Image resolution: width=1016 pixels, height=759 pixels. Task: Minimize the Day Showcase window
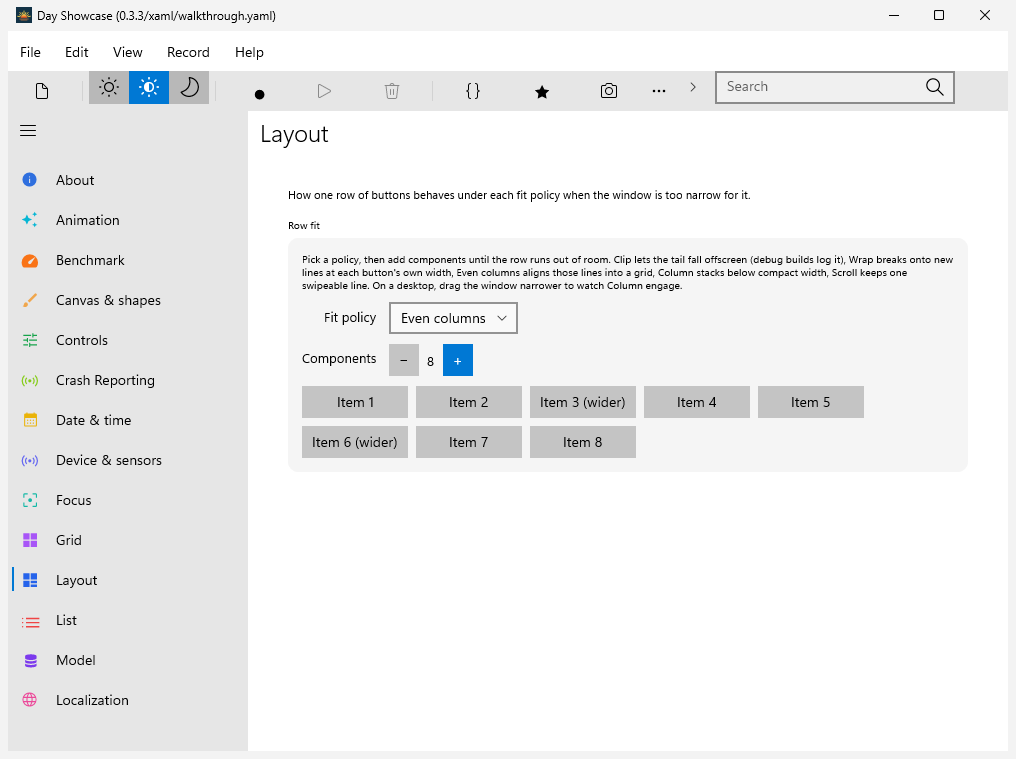[894, 16]
